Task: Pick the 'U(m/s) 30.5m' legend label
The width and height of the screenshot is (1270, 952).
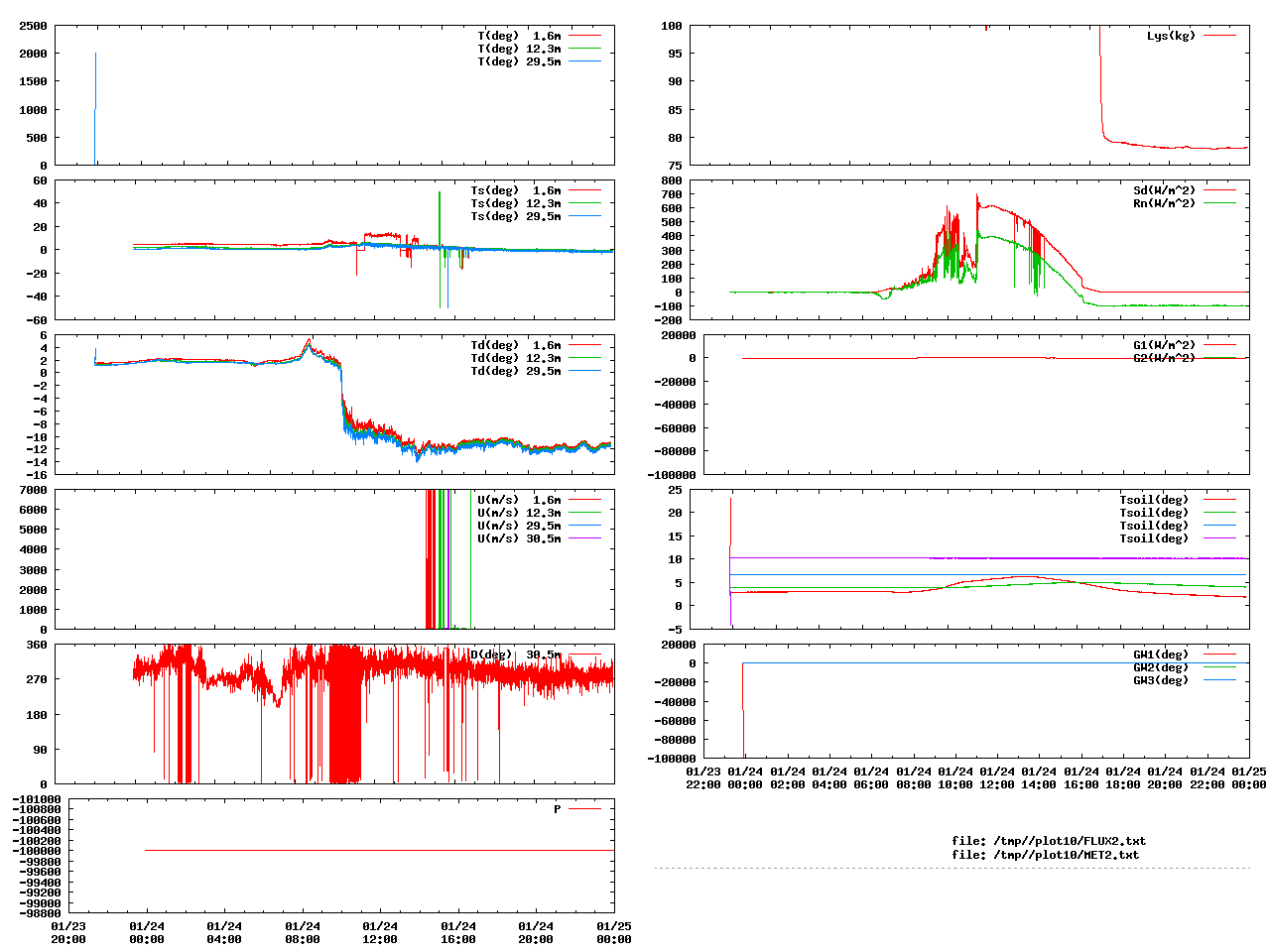Action: [519, 538]
